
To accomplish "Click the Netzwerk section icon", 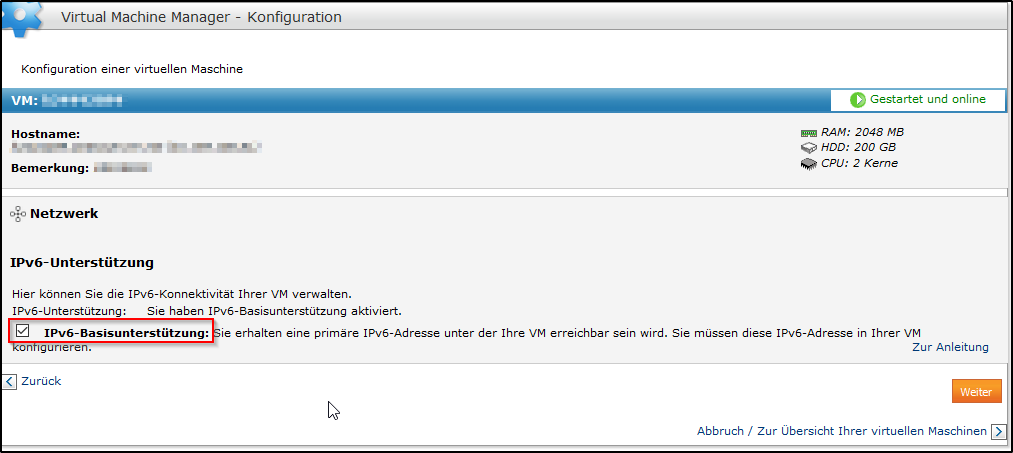I will point(17,214).
